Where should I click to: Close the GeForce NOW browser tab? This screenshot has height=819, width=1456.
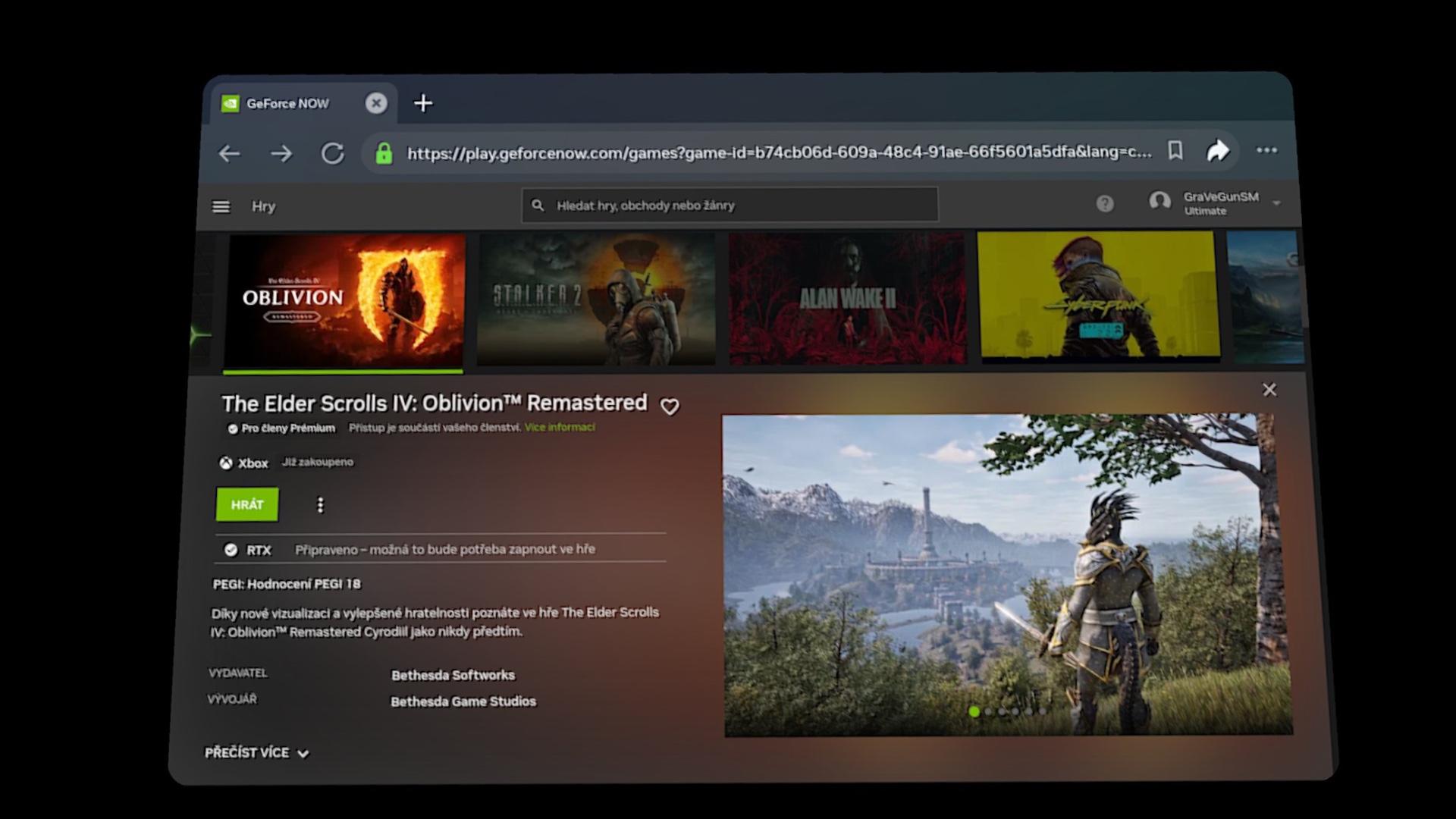coord(376,103)
